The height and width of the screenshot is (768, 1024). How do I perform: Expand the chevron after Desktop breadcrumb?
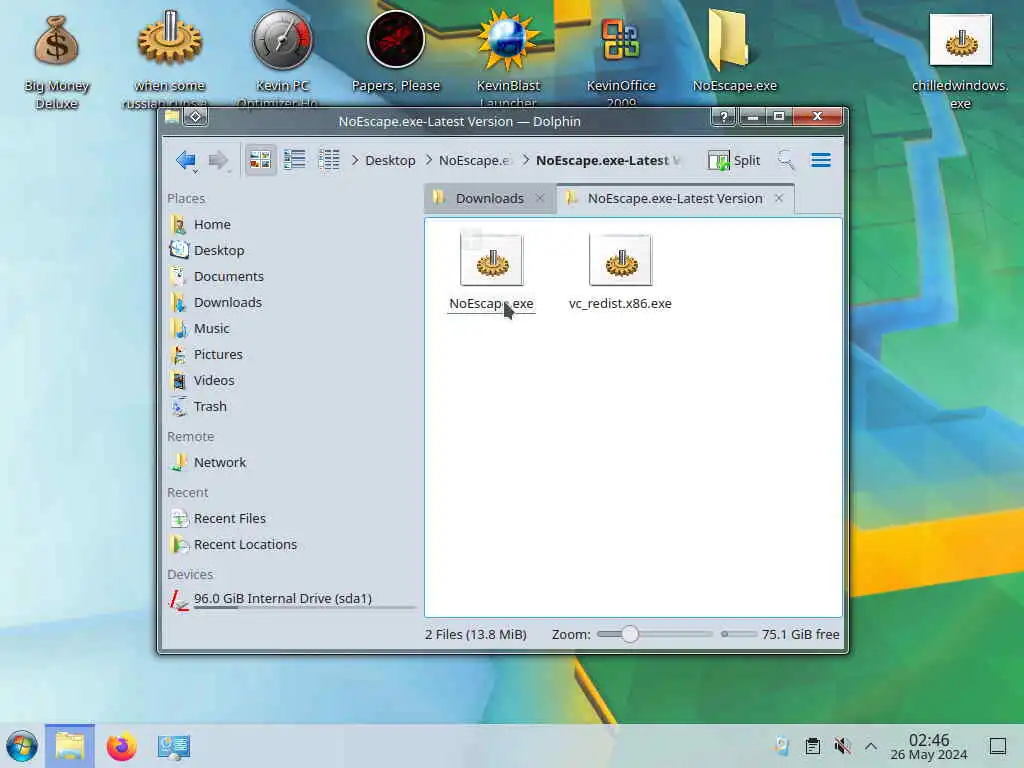click(x=428, y=160)
